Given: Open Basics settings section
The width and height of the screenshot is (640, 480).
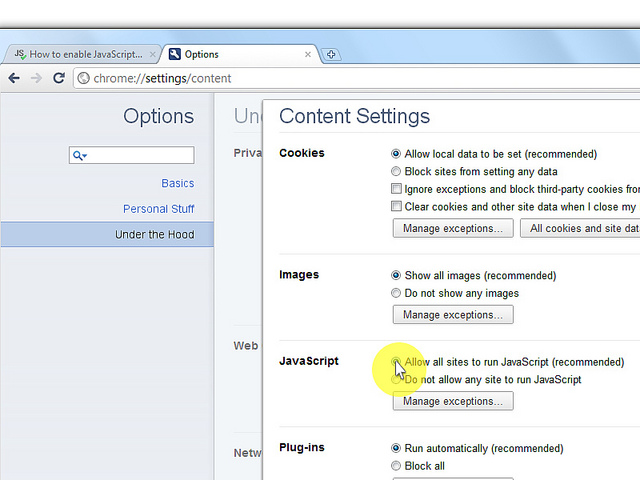Looking at the screenshot, I should click(177, 183).
